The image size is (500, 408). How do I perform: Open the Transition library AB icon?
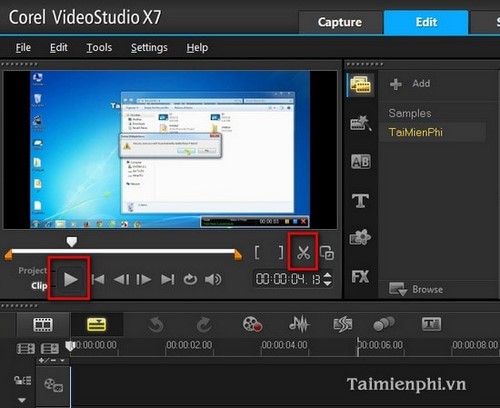coord(360,162)
